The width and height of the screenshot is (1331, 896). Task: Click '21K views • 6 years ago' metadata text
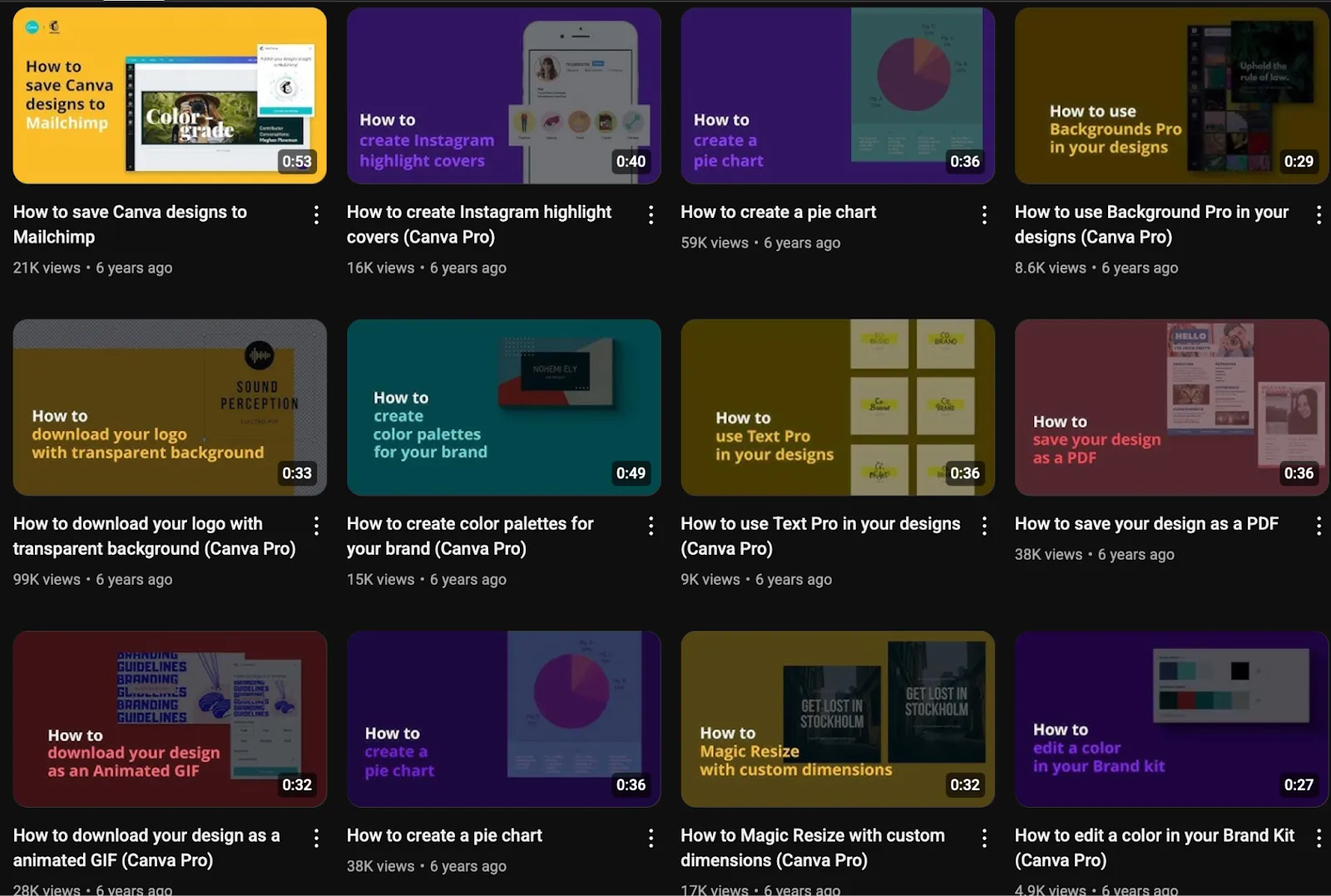[92, 268]
